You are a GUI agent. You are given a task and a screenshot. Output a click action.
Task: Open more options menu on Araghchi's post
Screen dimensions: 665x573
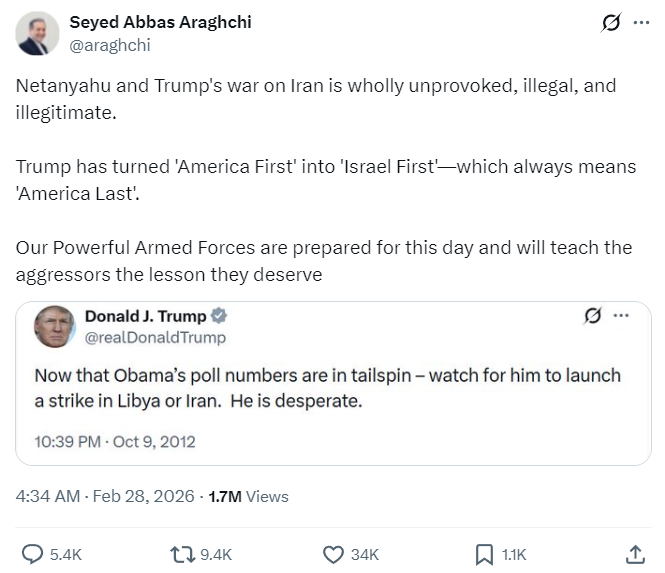pyautogui.click(x=641, y=23)
